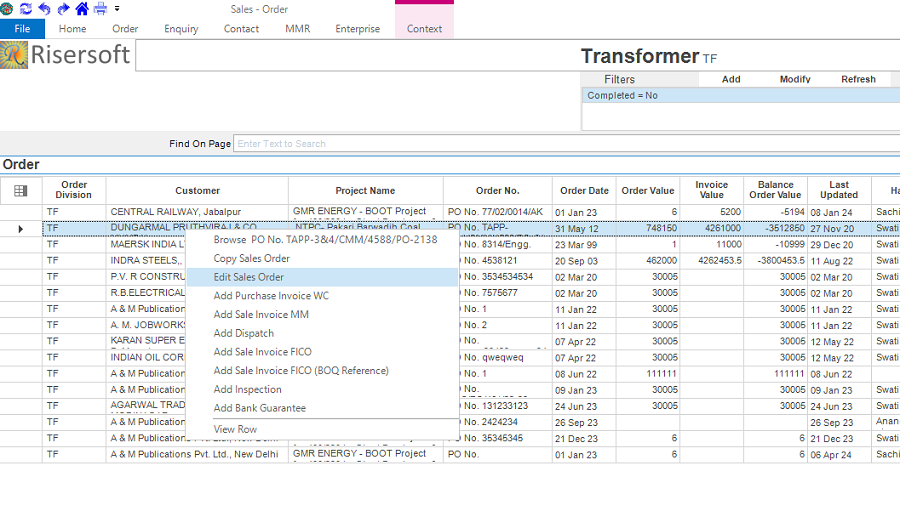Select the Enterprise tab
The image size is (900, 511).
click(358, 29)
